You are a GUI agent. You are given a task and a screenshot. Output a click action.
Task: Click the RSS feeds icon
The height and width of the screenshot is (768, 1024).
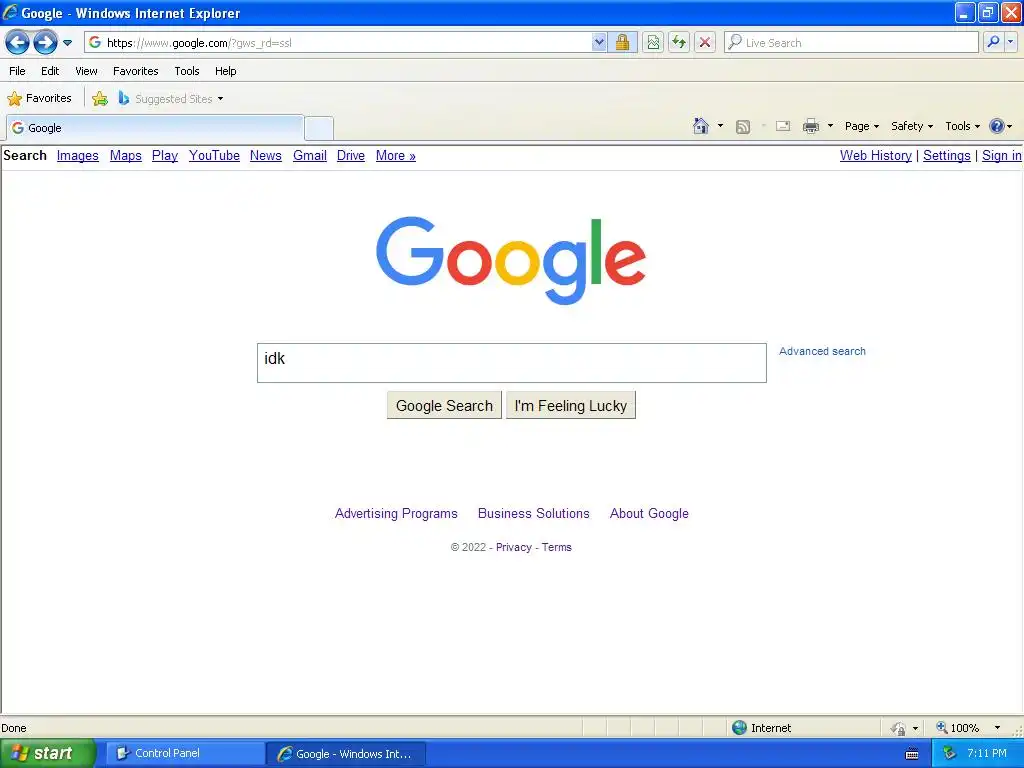(x=743, y=127)
